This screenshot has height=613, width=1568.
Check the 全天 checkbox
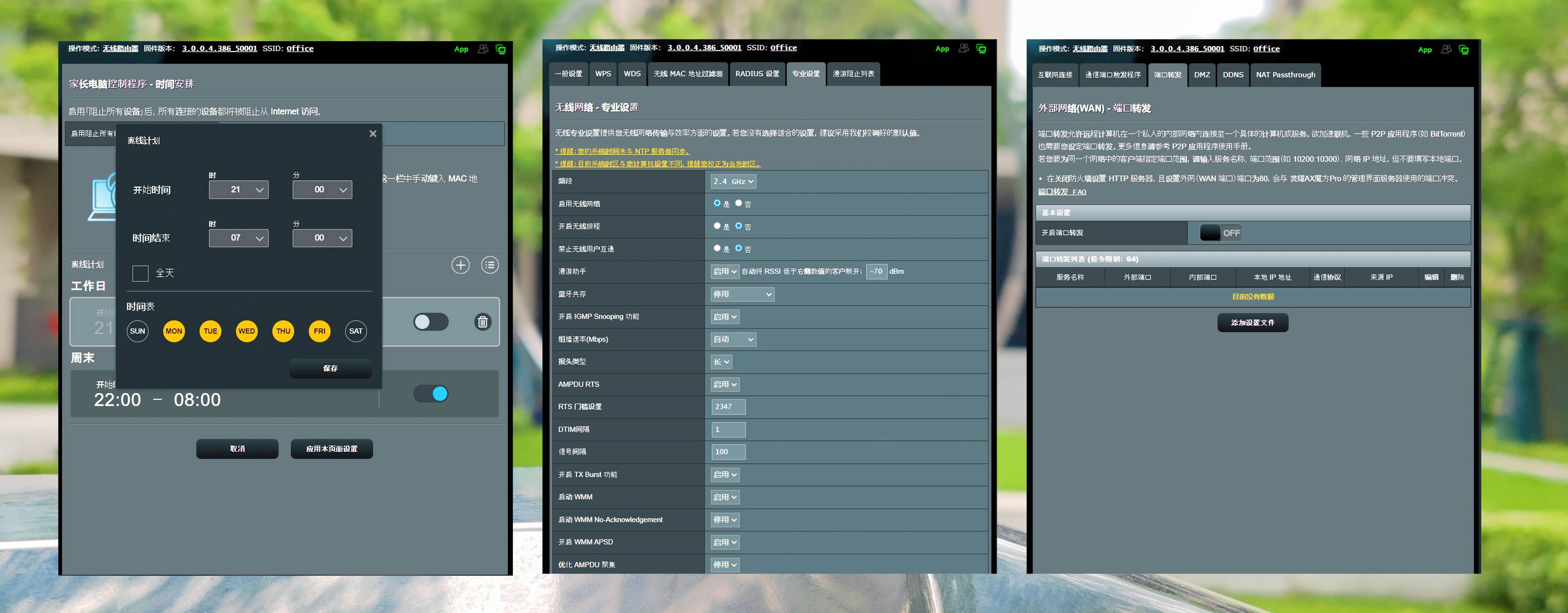click(x=141, y=273)
